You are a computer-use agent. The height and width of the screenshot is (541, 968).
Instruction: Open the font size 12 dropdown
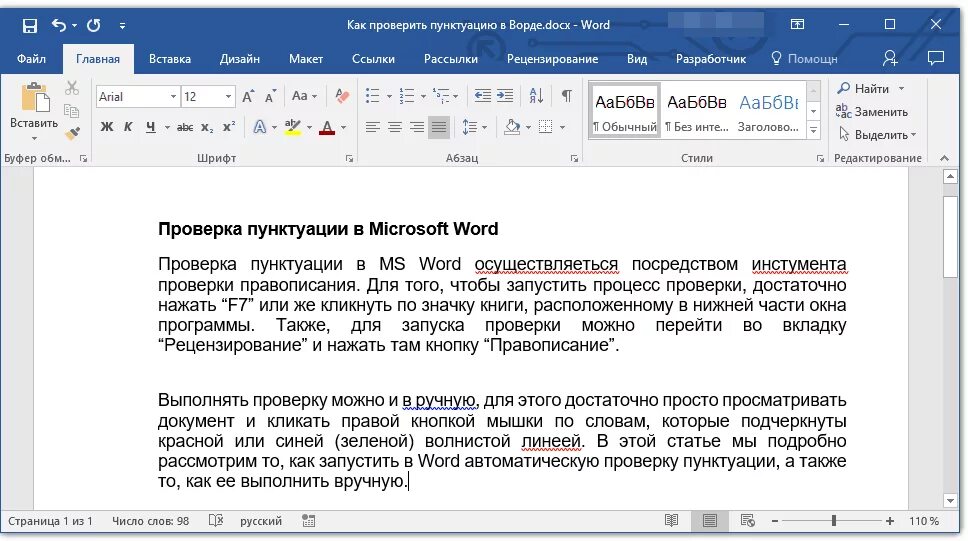coord(228,97)
